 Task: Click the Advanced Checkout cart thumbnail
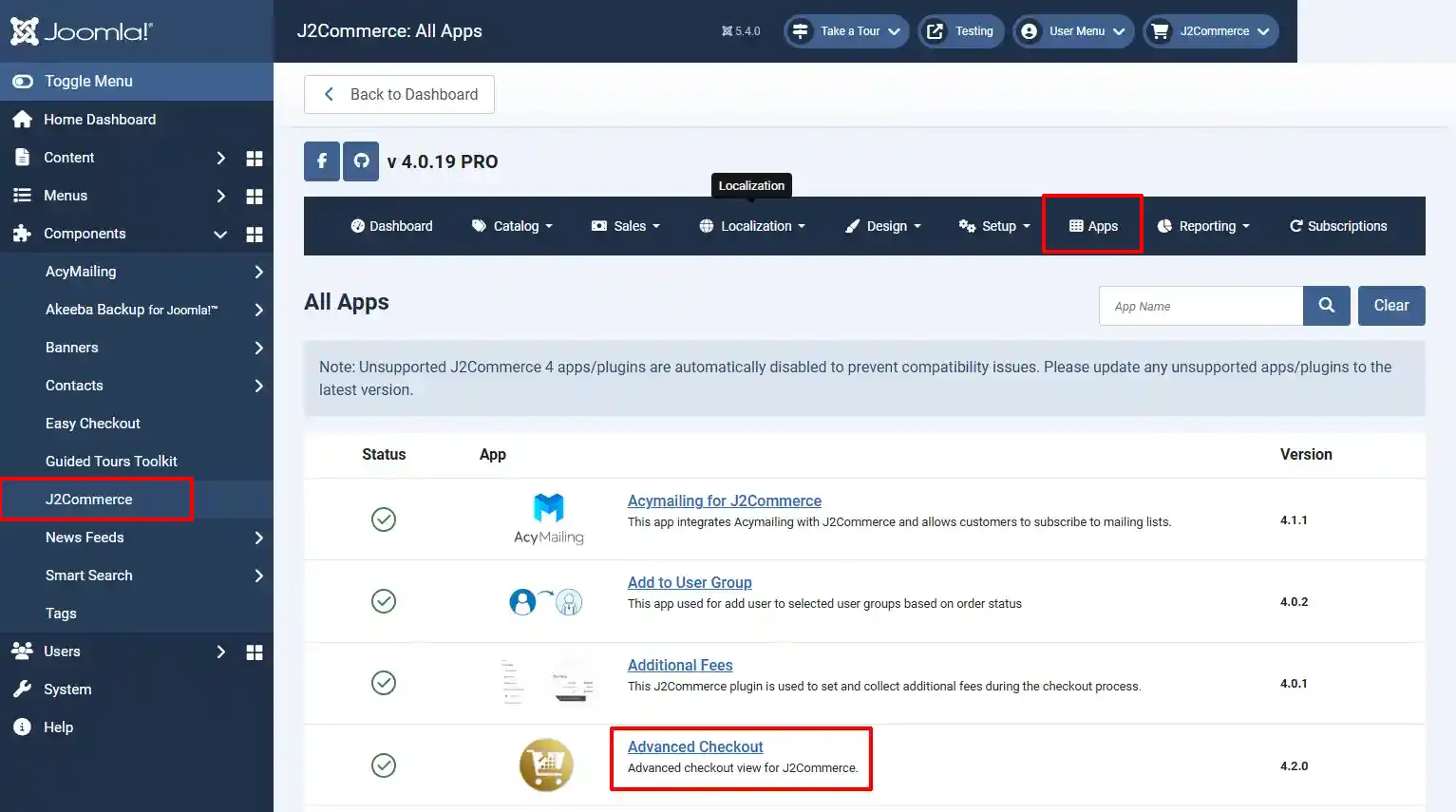(x=546, y=765)
